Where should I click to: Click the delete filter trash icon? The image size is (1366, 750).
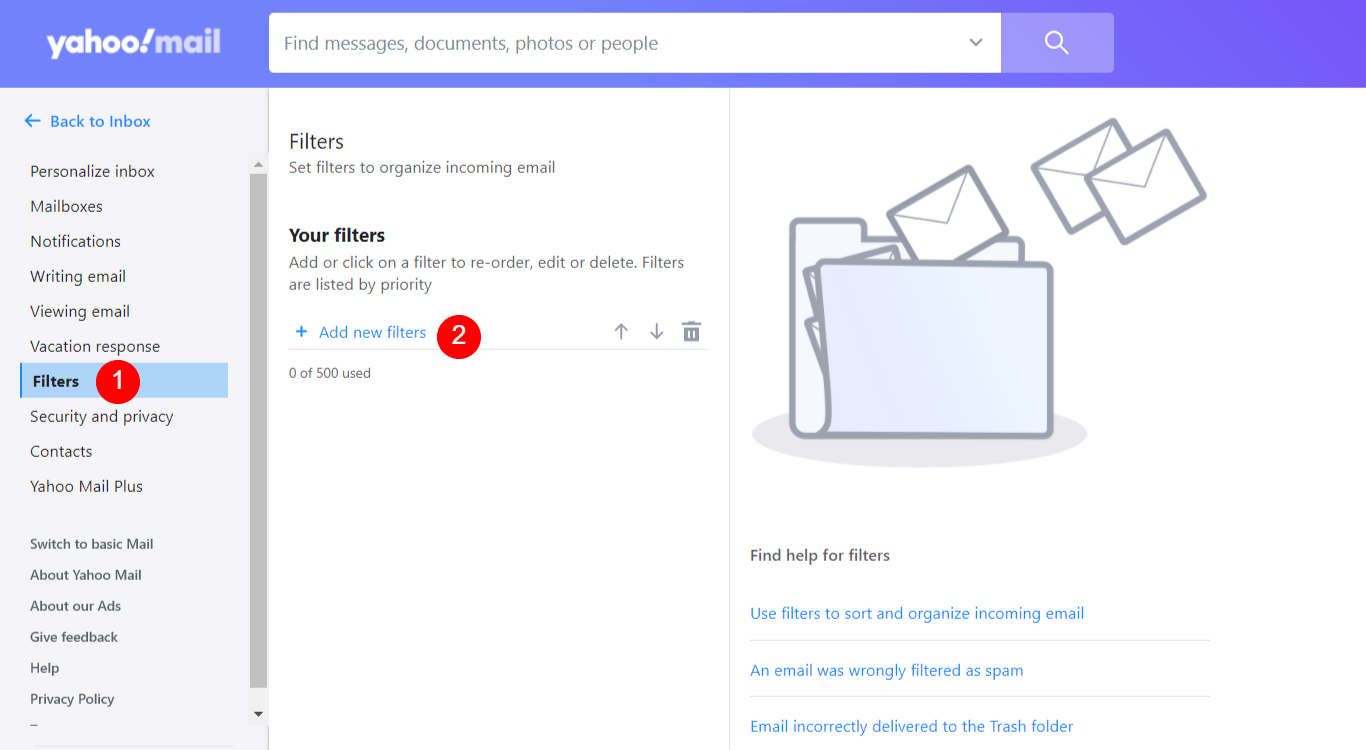pyautogui.click(x=691, y=332)
